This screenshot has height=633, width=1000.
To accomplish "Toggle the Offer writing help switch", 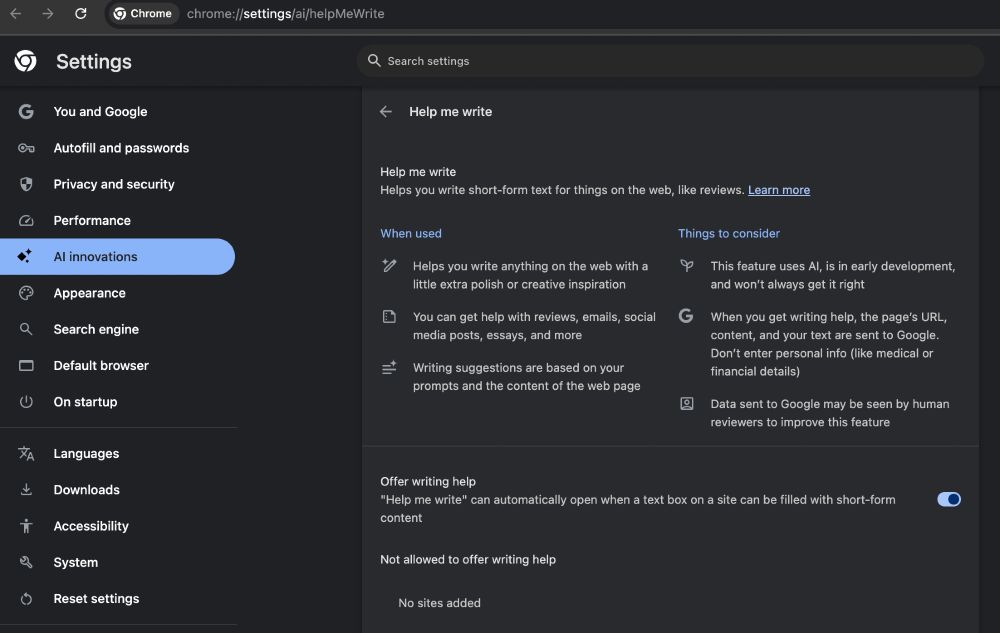I will pyautogui.click(x=948, y=500).
